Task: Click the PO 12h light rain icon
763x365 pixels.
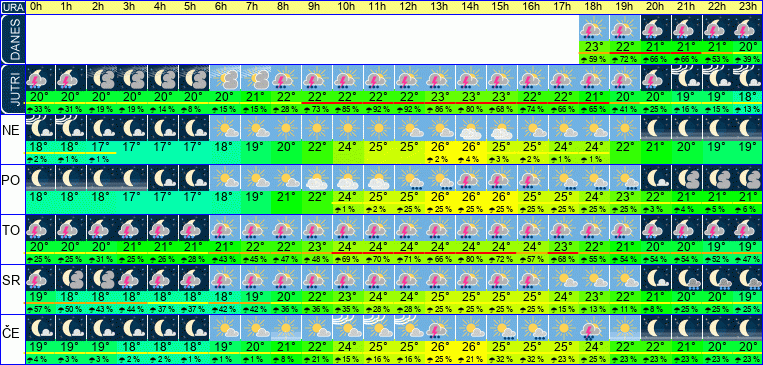Action: (409, 178)
